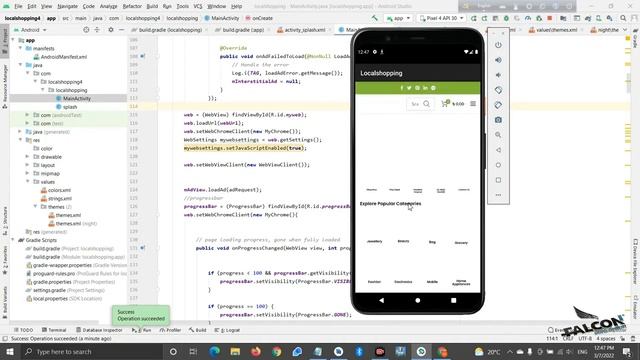This screenshot has width=640, height=360.
Task: Click the Windows Start button
Action: tap(10, 351)
